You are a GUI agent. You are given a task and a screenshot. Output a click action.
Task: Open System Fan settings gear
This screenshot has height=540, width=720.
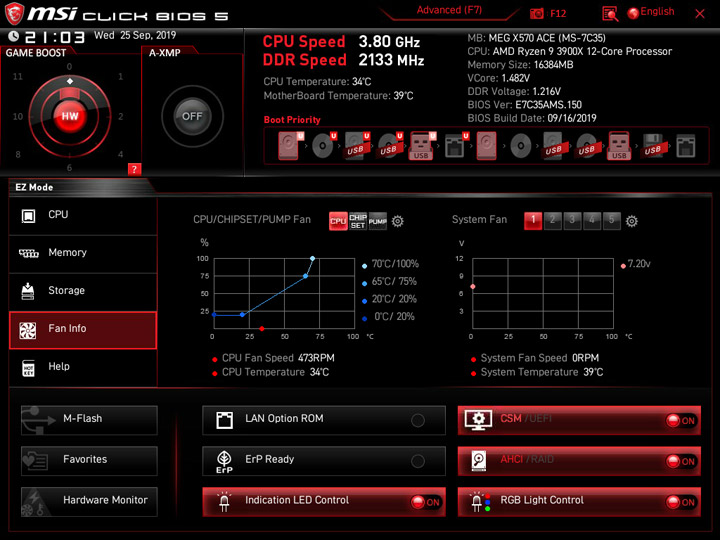632,221
